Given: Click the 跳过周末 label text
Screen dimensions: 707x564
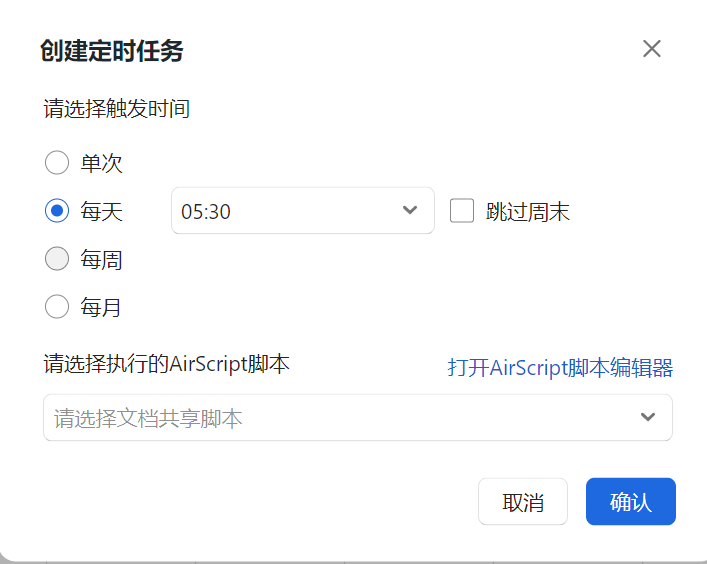Looking at the screenshot, I should point(528,211).
